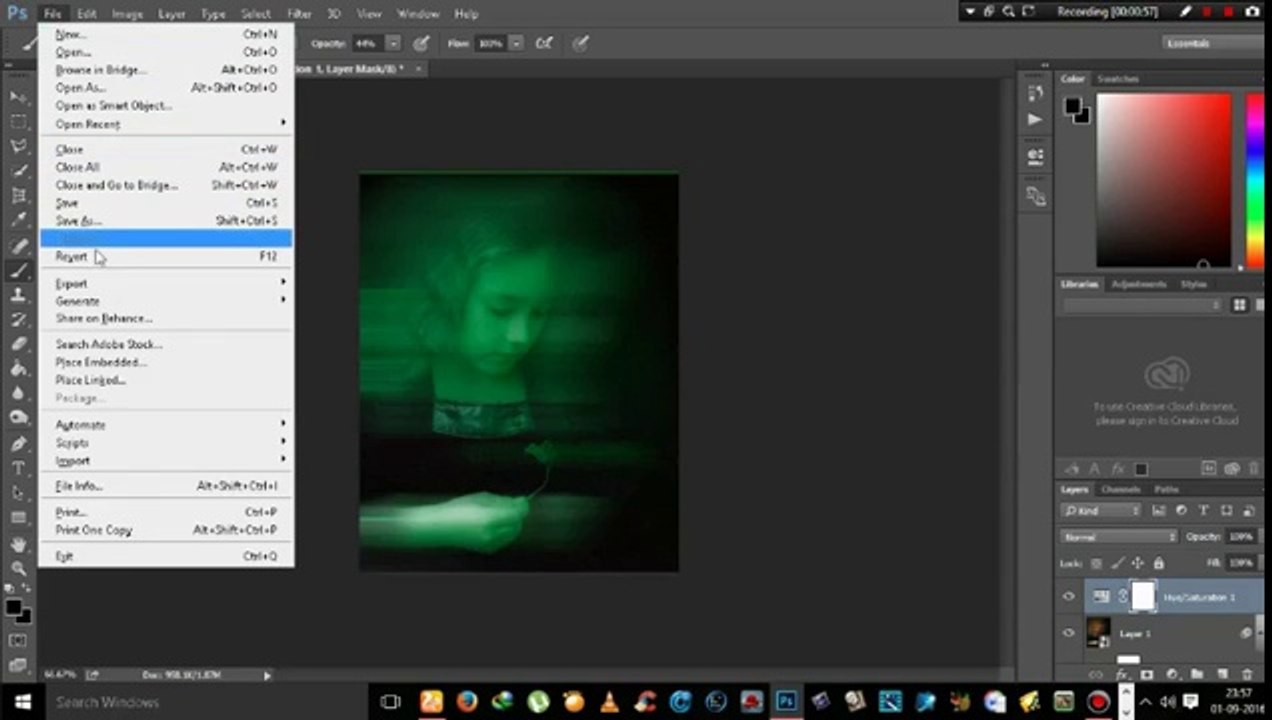Select the Paint Bucket tool

pos(18,369)
